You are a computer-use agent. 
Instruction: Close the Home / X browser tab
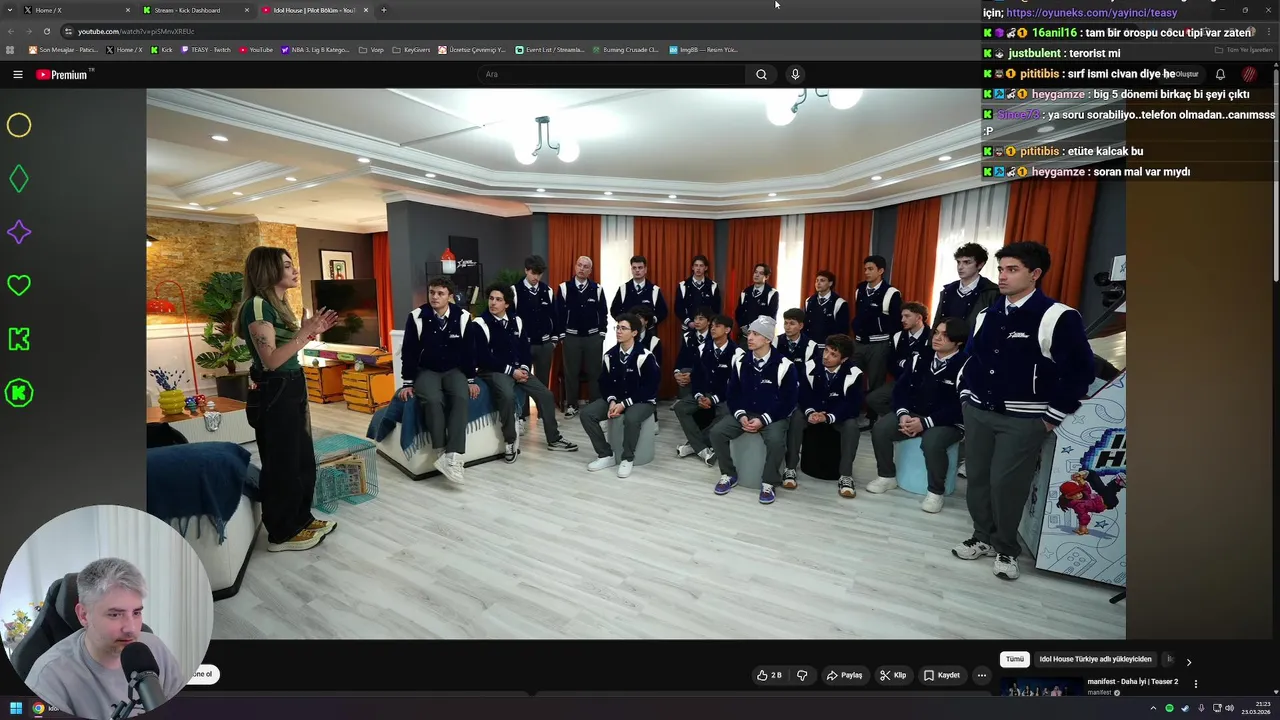coord(128,10)
